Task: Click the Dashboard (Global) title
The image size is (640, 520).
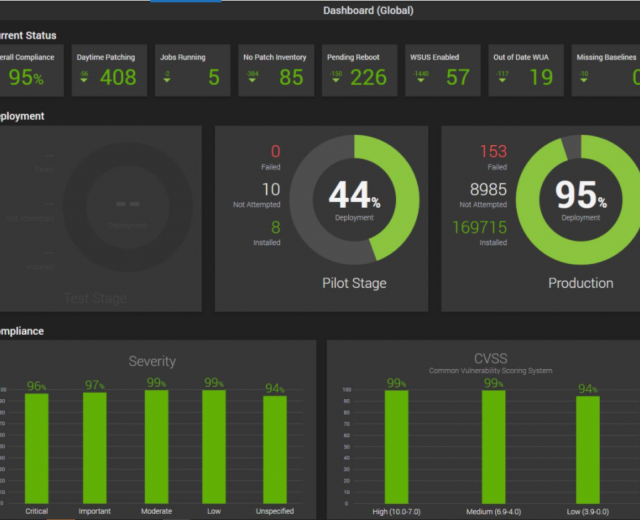Action: point(368,11)
